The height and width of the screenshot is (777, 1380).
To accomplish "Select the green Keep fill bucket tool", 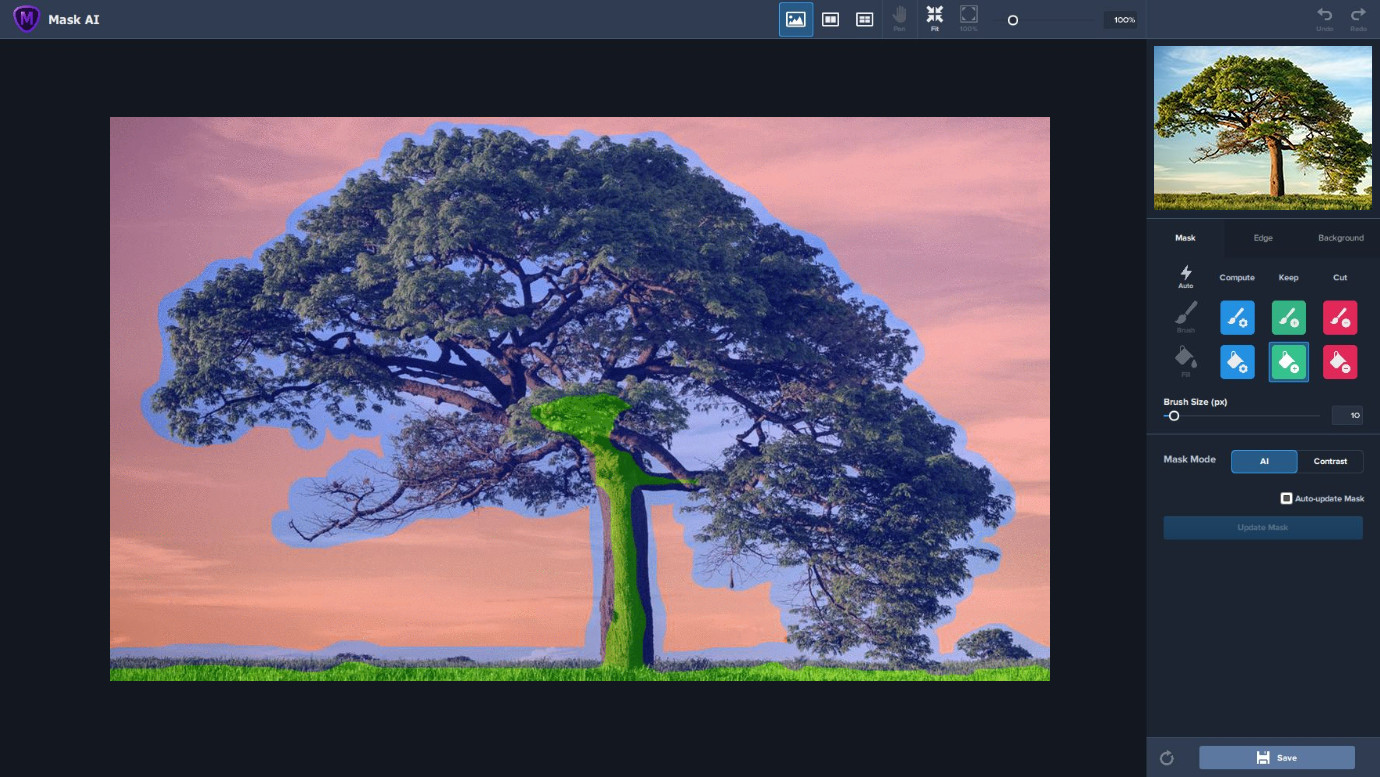I will [x=1289, y=362].
